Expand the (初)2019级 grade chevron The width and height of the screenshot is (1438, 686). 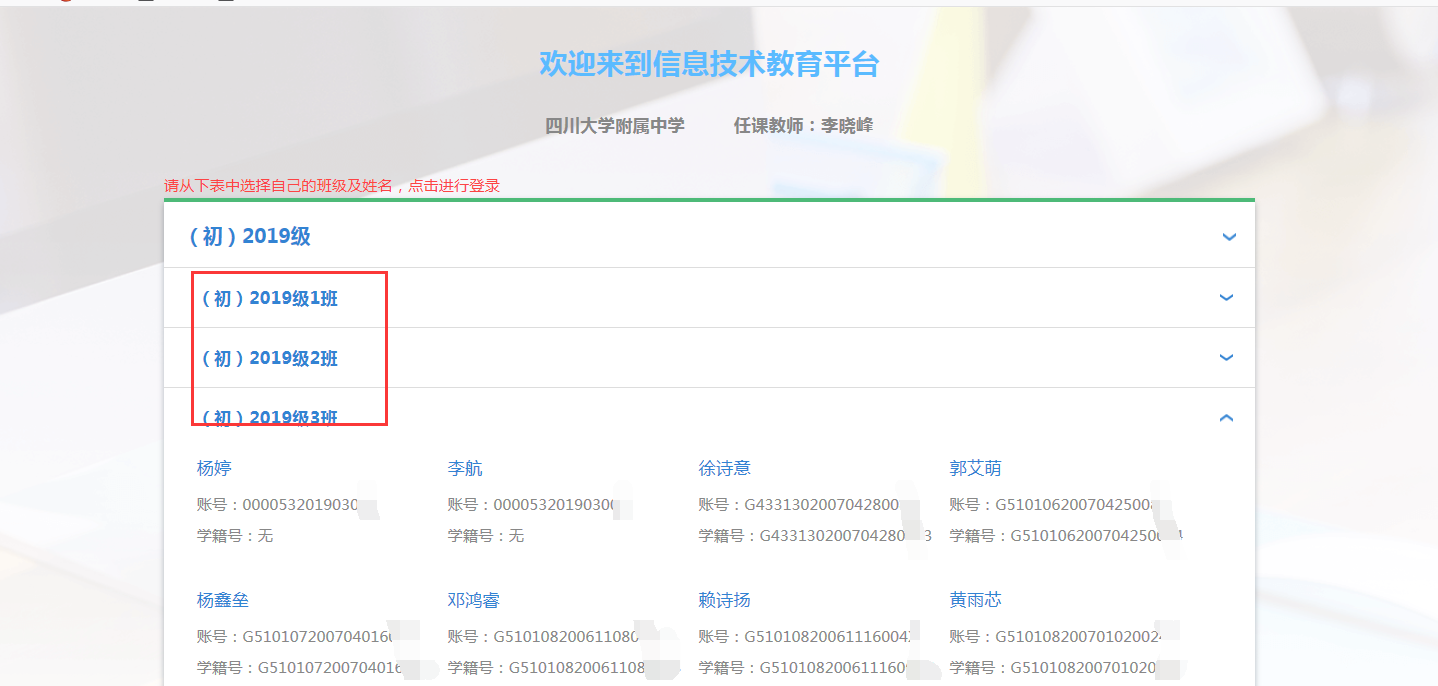(x=1229, y=237)
